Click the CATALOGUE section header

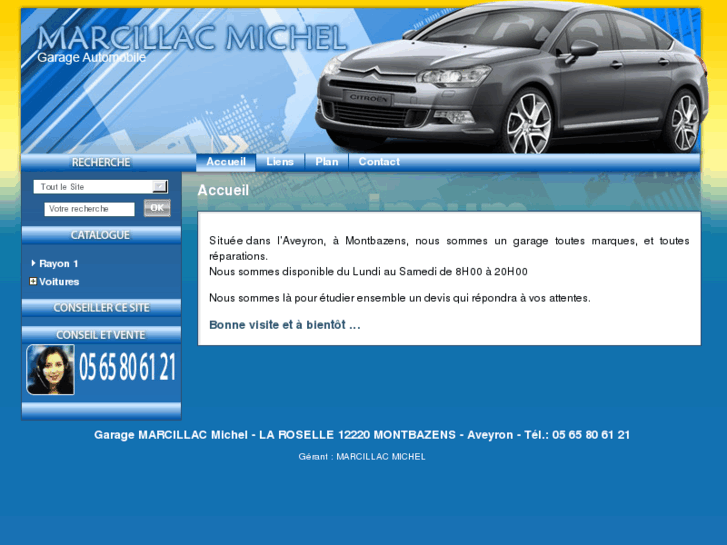click(x=101, y=235)
